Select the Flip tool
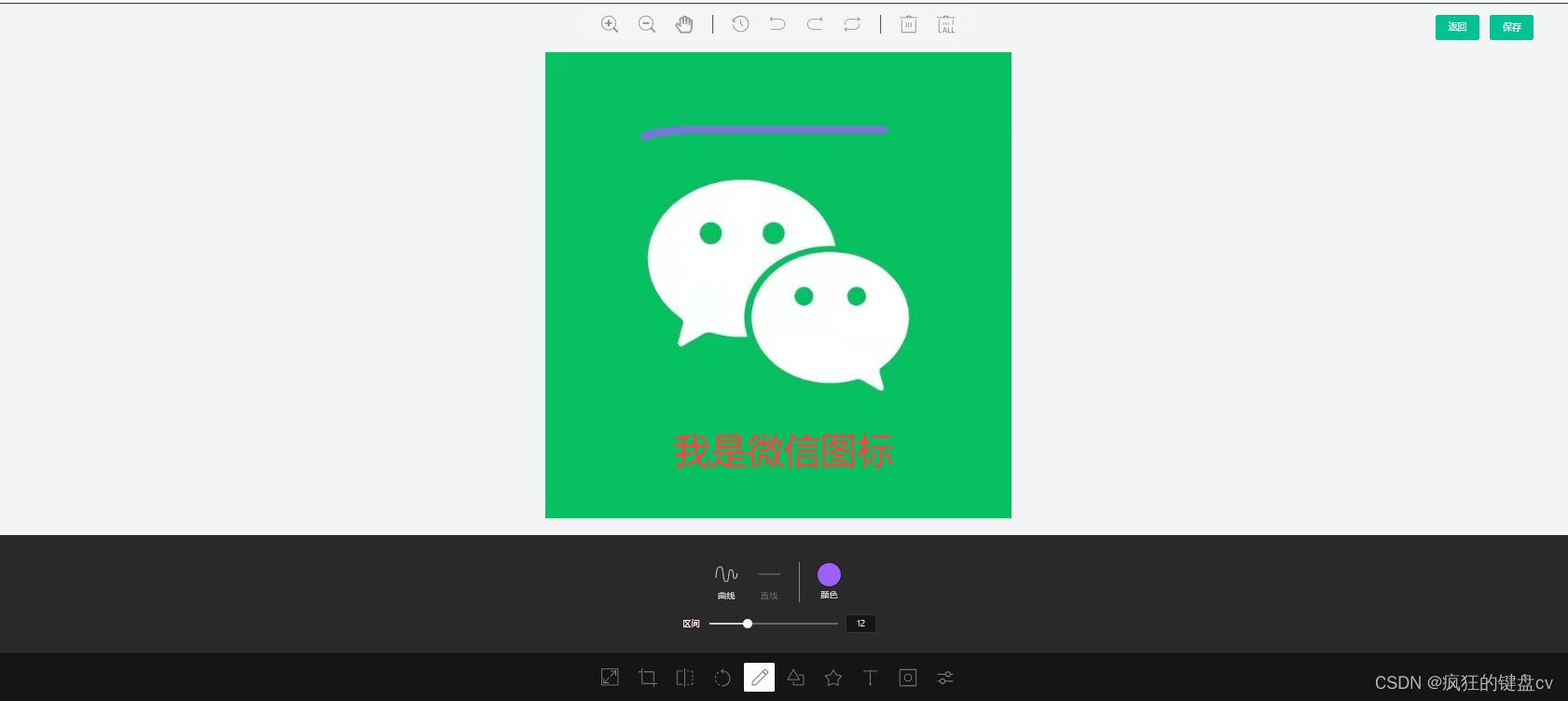This screenshot has width=1568, height=701. click(685, 678)
